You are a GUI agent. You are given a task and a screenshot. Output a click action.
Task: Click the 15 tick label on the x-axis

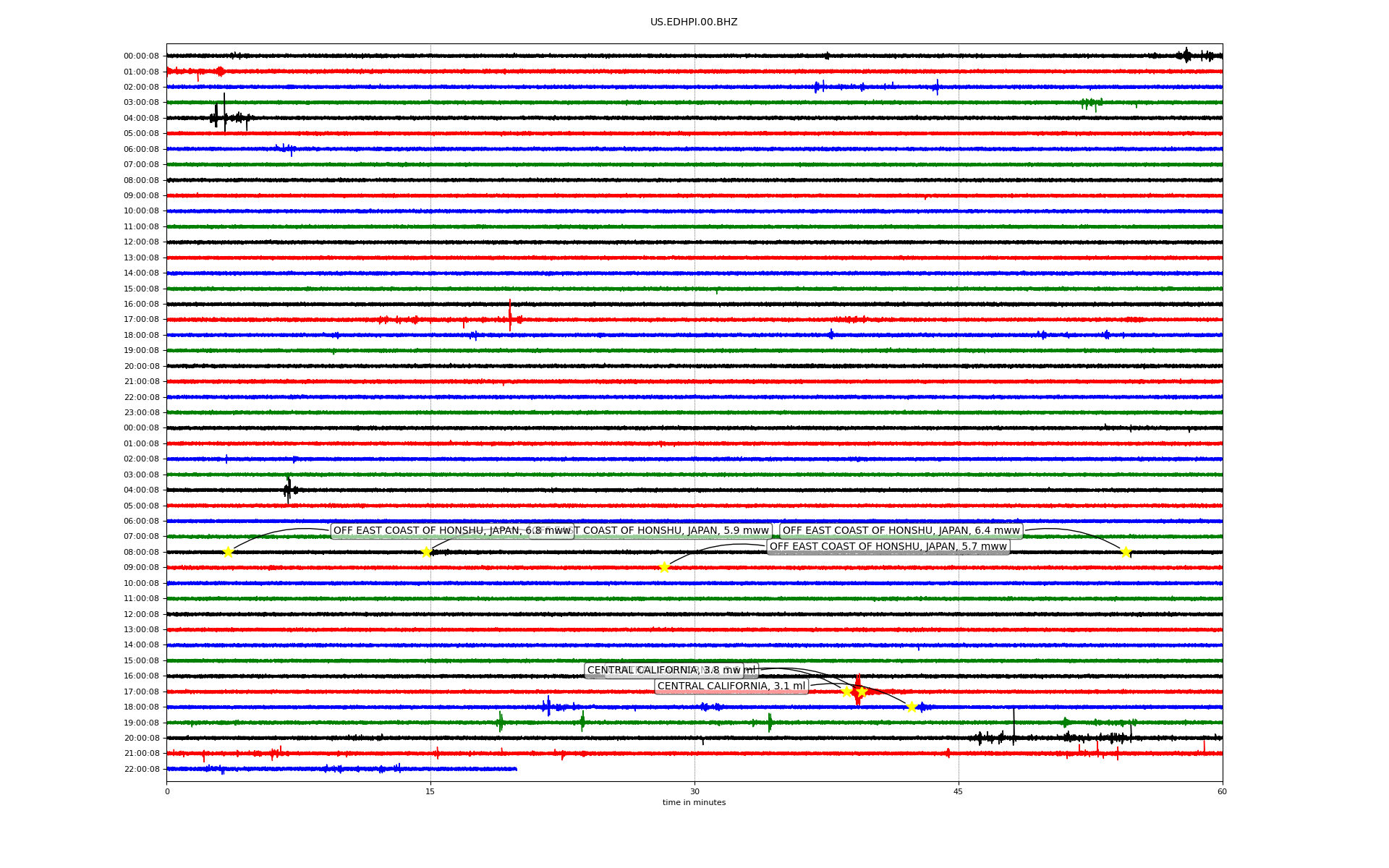point(430,792)
